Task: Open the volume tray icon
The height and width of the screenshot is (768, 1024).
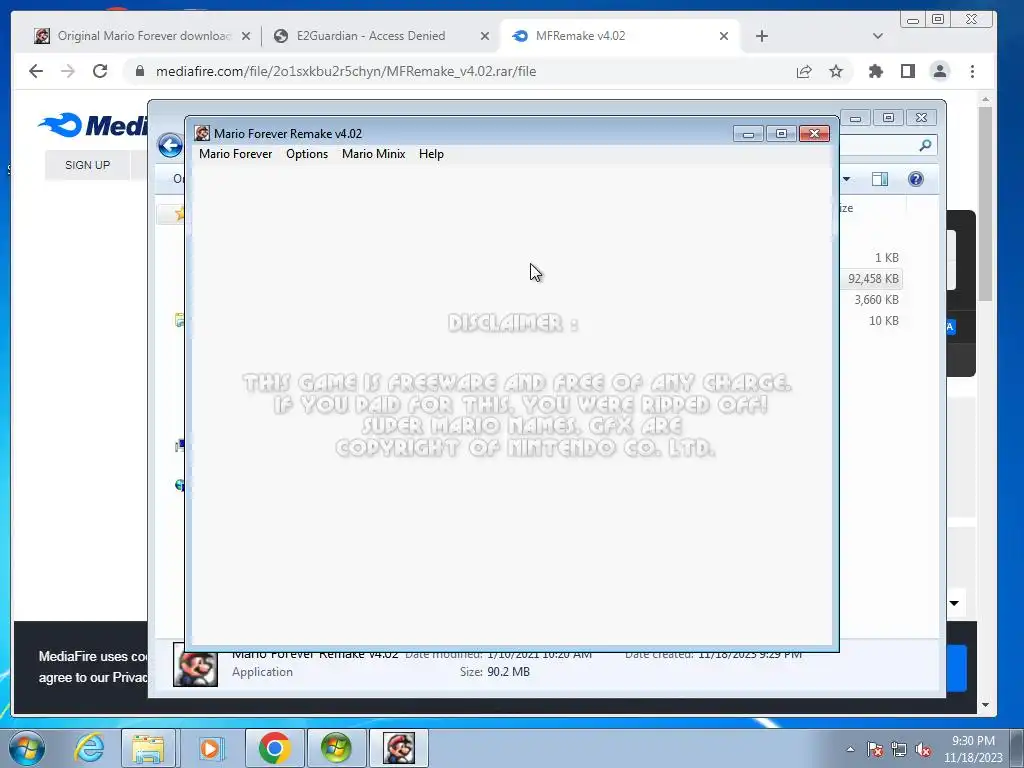Action: click(x=923, y=749)
